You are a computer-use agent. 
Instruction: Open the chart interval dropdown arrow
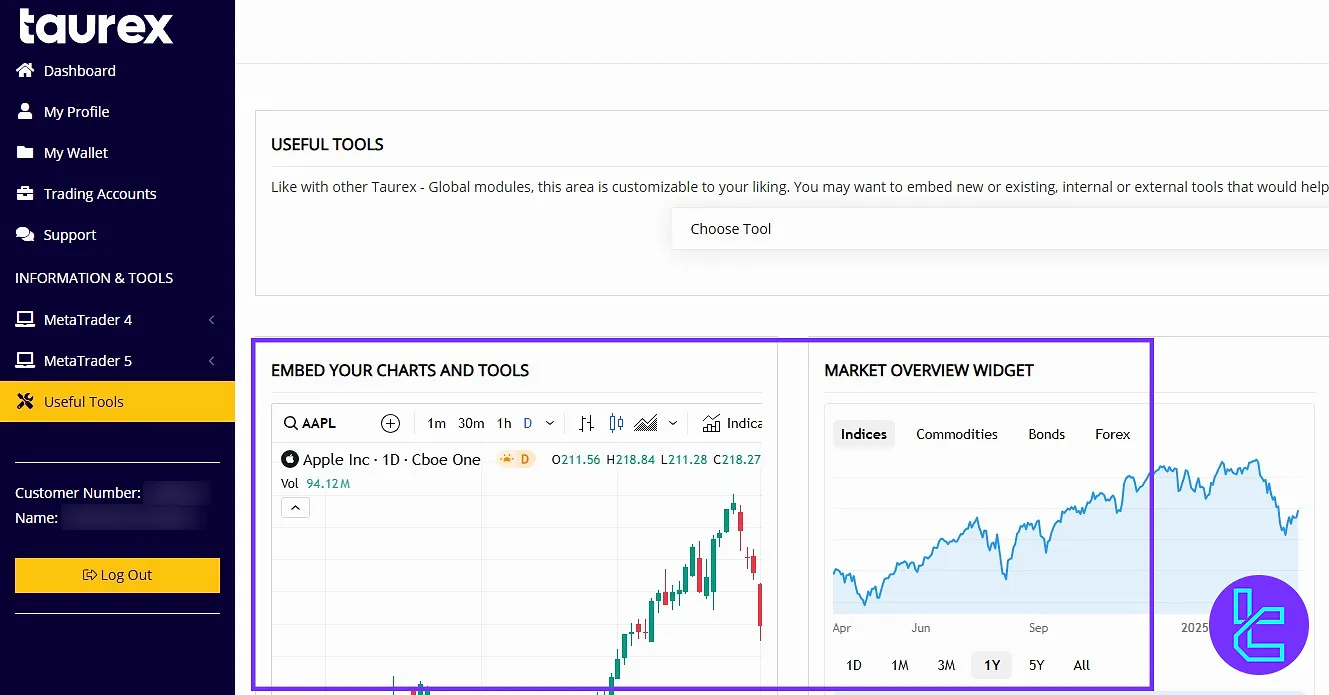(550, 424)
